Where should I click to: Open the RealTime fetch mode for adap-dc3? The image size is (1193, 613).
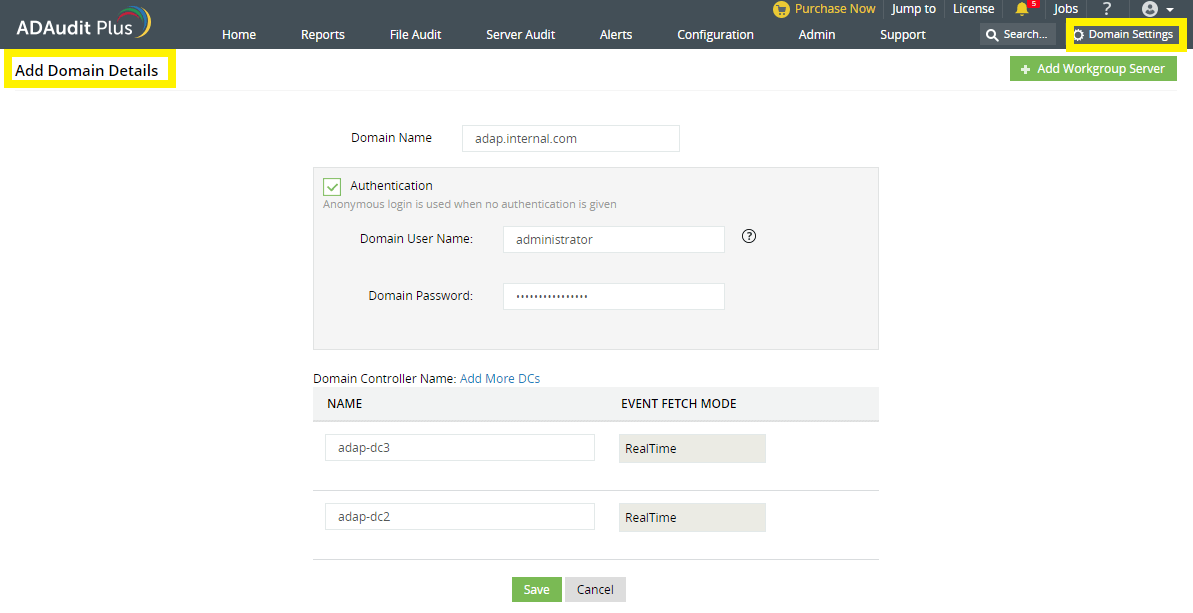point(691,447)
